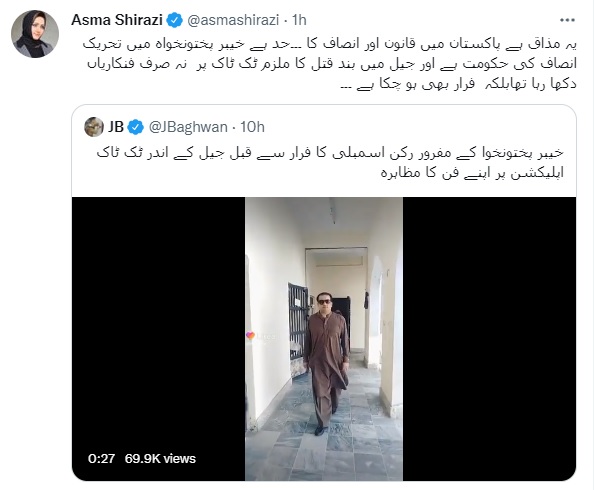594x490 pixels.
Task: Click the quoted tweet's Urdu caption text
Action: (x=330, y=162)
